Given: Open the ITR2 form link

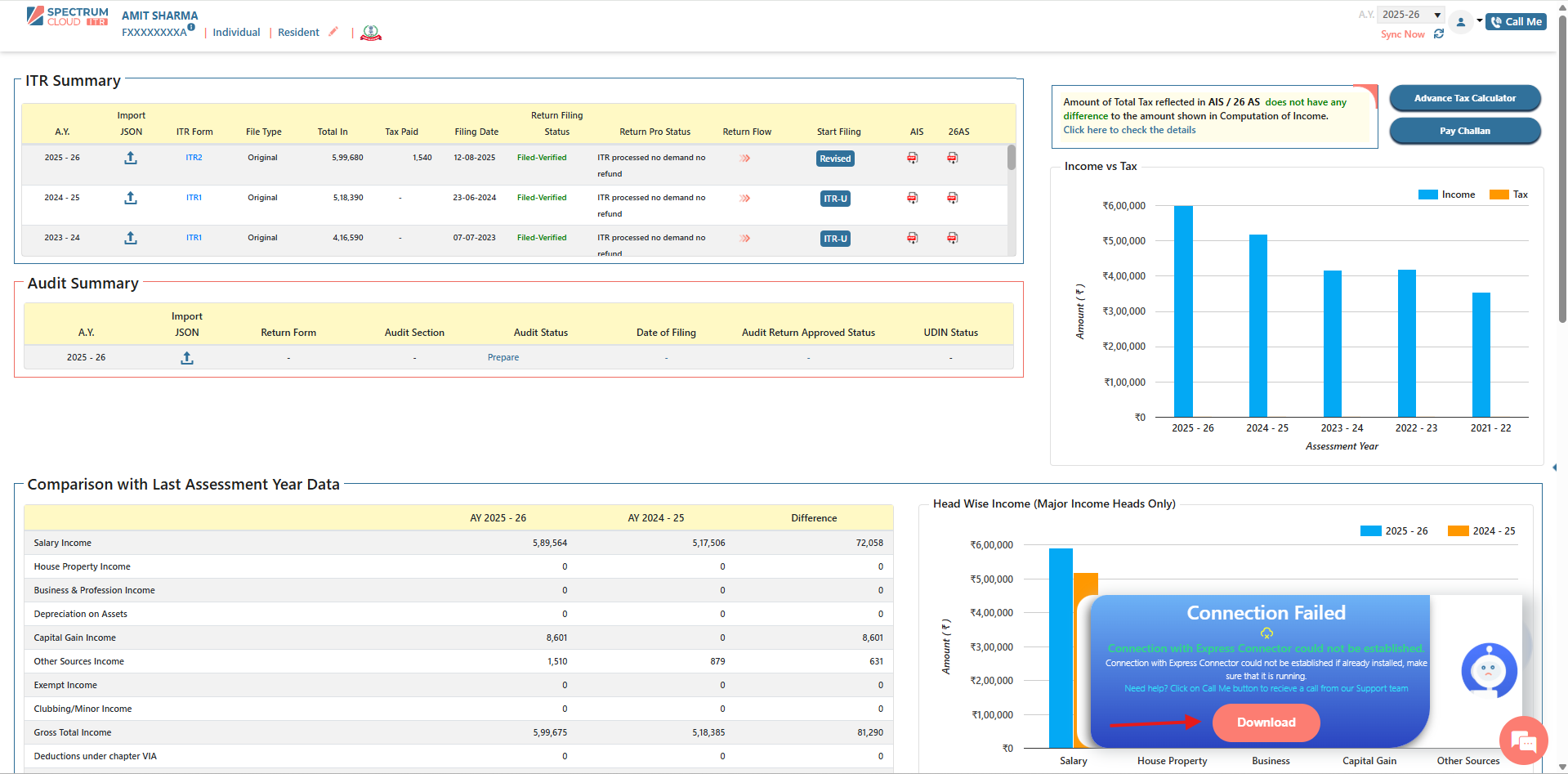Looking at the screenshot, I should 194,158.
